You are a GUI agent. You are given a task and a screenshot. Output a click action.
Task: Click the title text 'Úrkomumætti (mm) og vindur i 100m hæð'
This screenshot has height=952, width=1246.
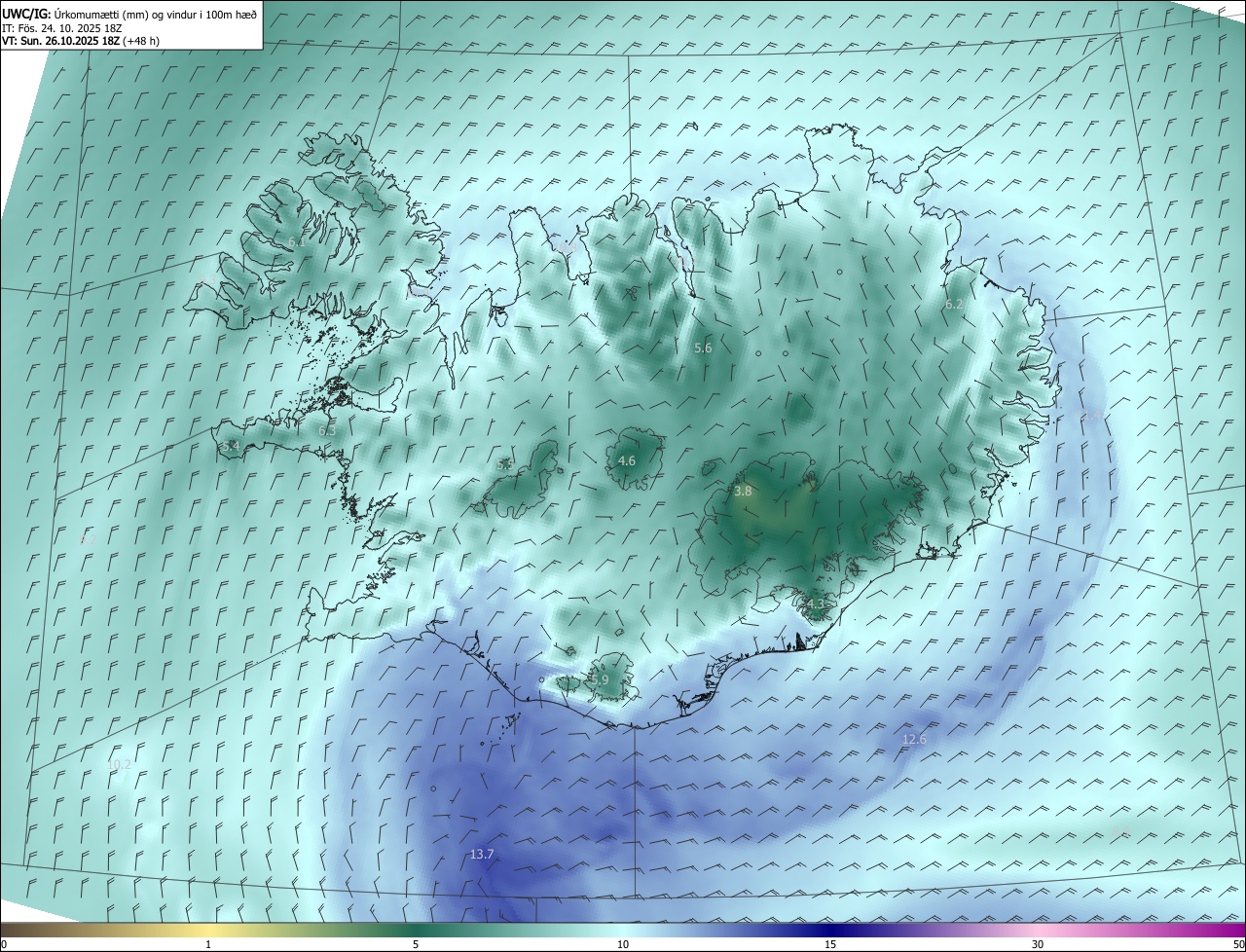156,14
